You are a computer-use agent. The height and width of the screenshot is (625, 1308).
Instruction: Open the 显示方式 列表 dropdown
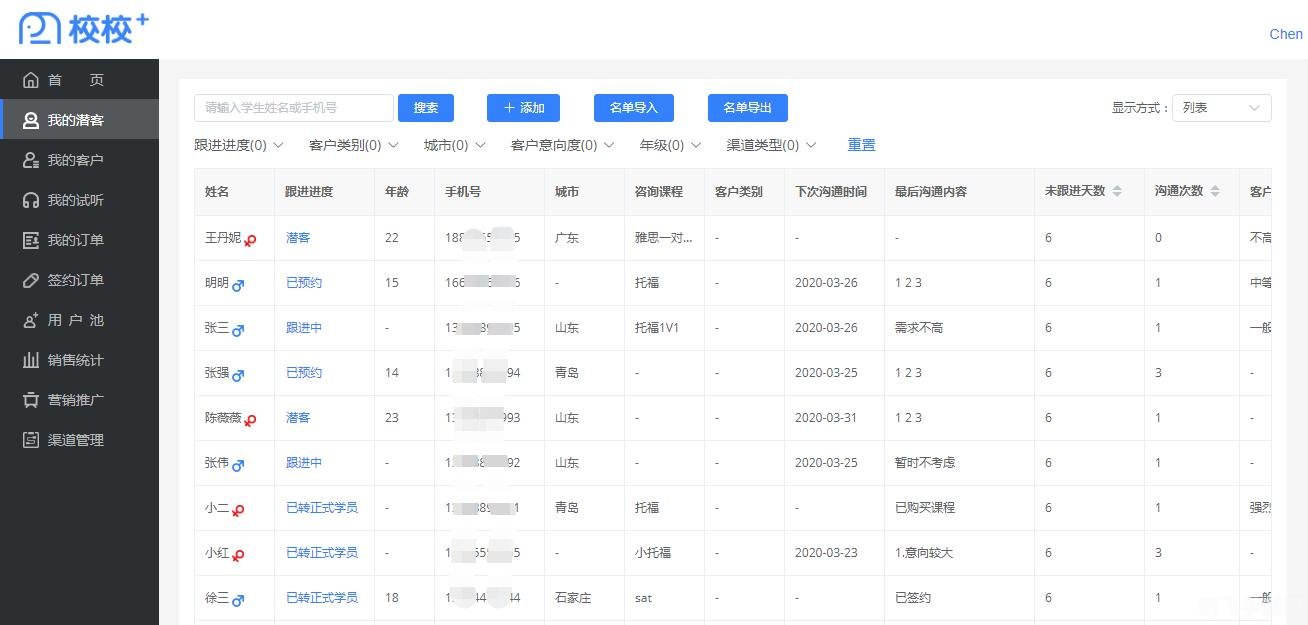[x=1221, y=108]
